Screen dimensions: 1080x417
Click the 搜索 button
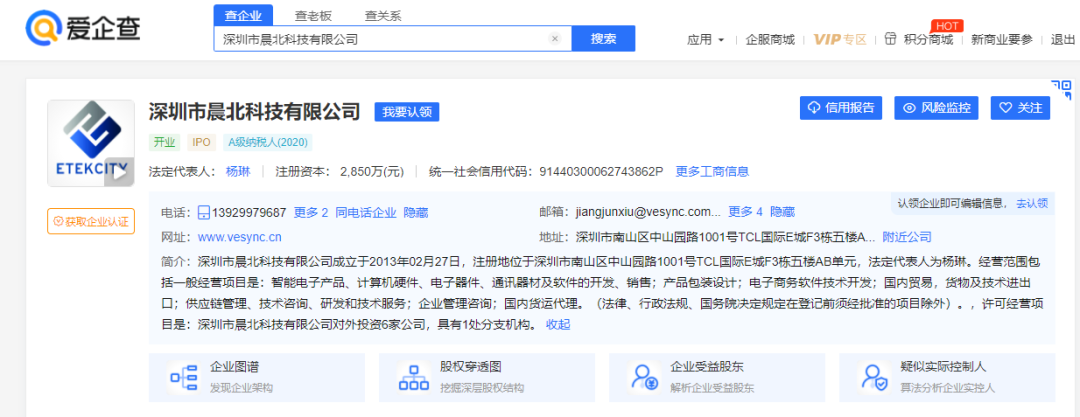pyautogui.click(x=603, y=39)
